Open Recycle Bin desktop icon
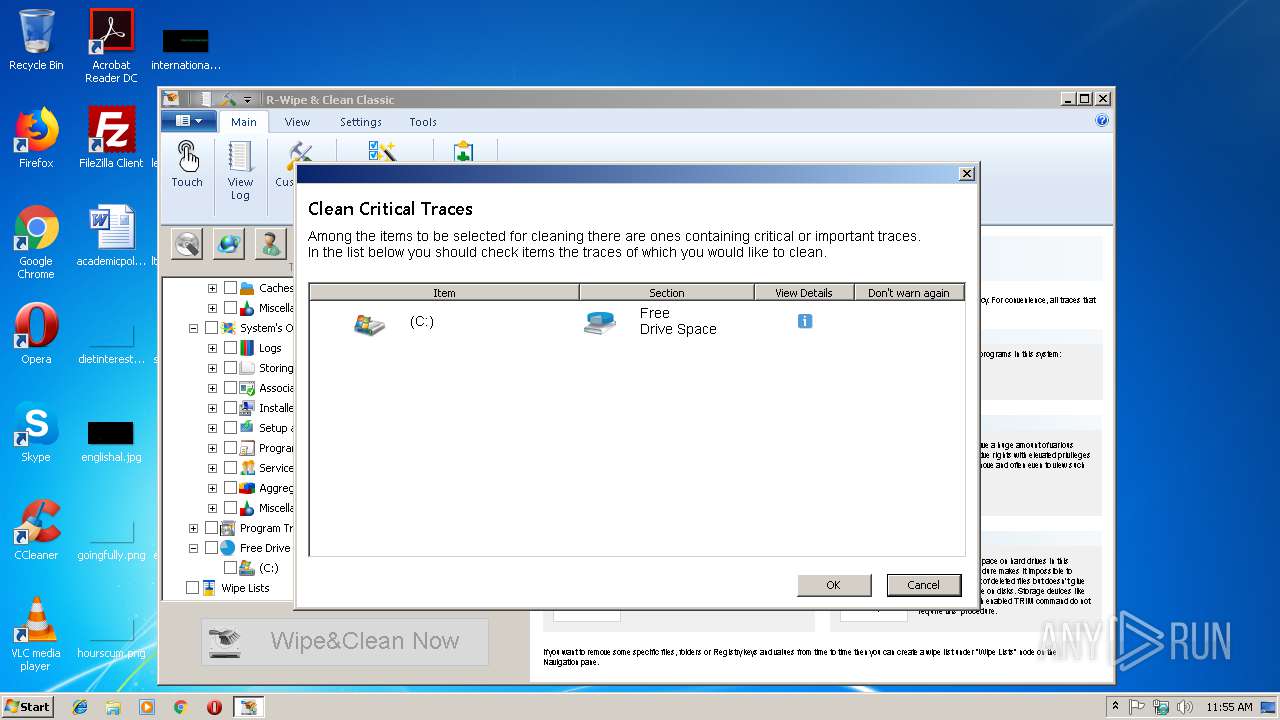This screenshot has height=720, width=1280. pos(36,40)
